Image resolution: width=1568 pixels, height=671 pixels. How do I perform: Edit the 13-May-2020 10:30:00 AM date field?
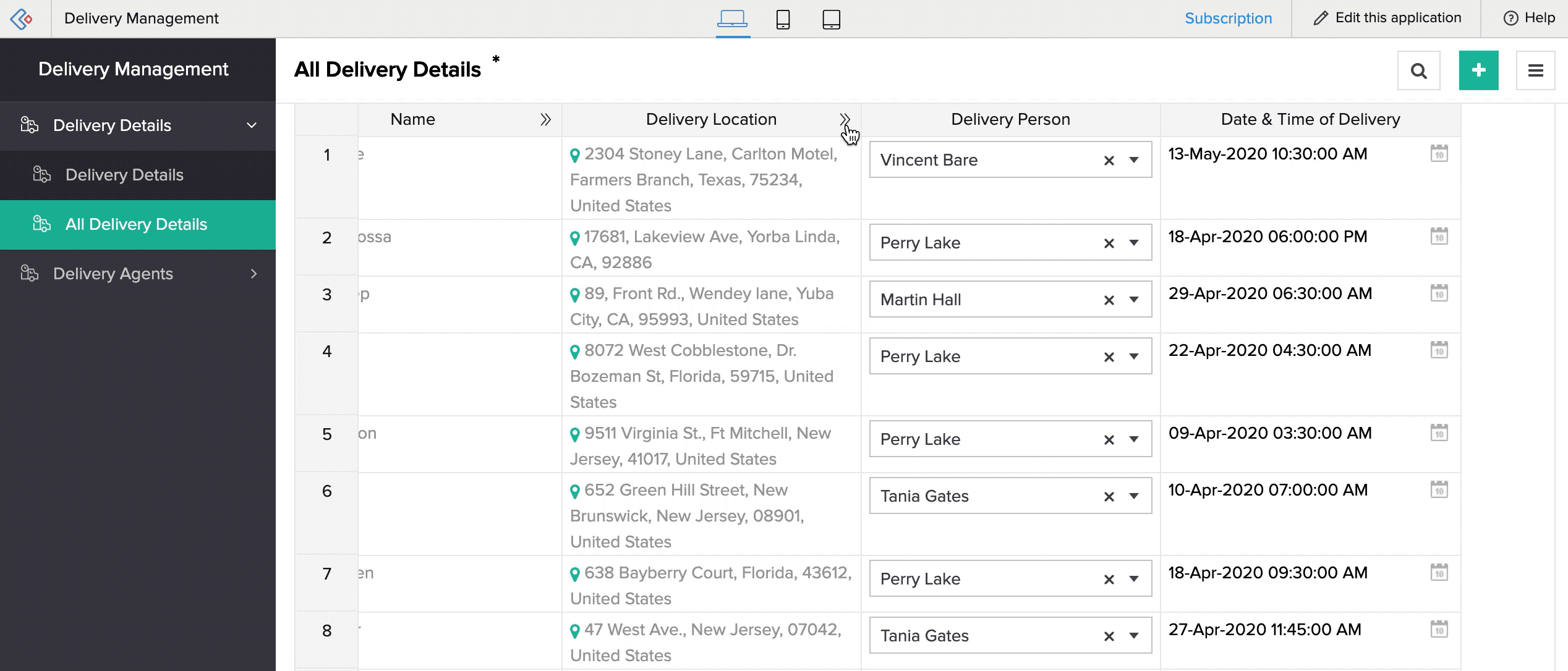pos(1268,154)
